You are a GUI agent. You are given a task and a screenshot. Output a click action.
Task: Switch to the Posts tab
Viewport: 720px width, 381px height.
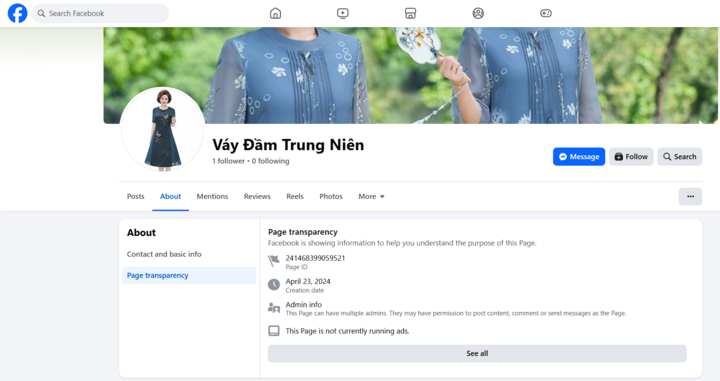click(135, 196)
